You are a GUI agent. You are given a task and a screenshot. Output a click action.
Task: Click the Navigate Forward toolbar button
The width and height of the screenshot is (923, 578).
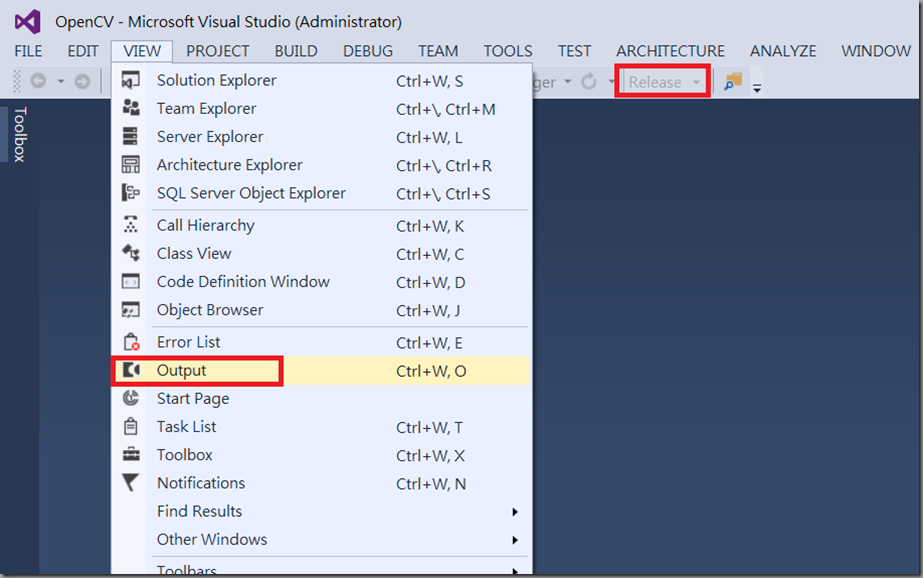82,81
